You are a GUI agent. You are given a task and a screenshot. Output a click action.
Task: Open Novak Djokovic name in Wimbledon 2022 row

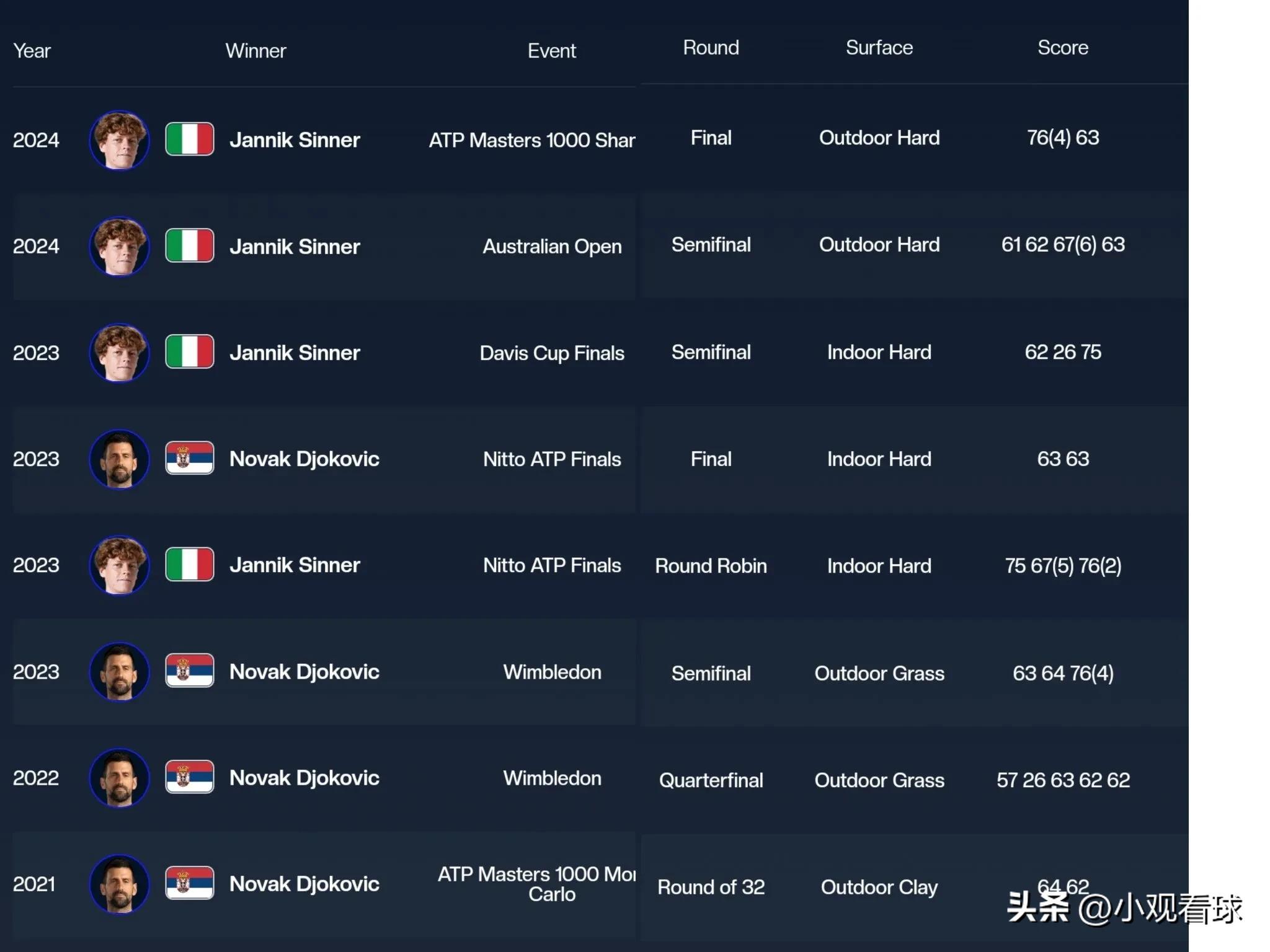[x=304, y=778]
